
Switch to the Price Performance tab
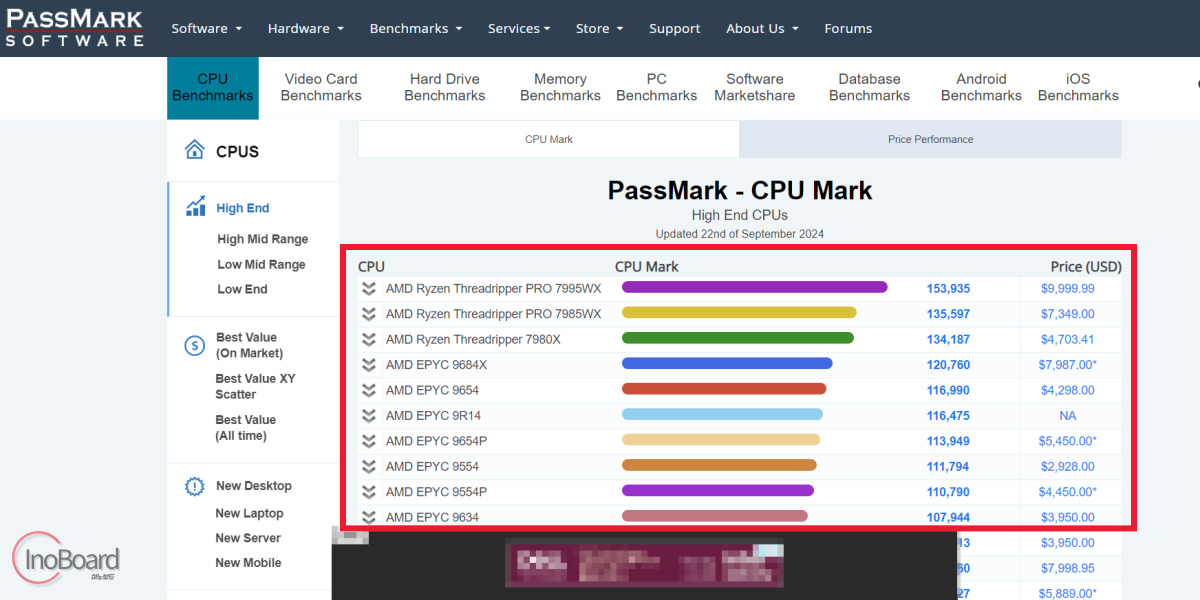pos(930,139)
